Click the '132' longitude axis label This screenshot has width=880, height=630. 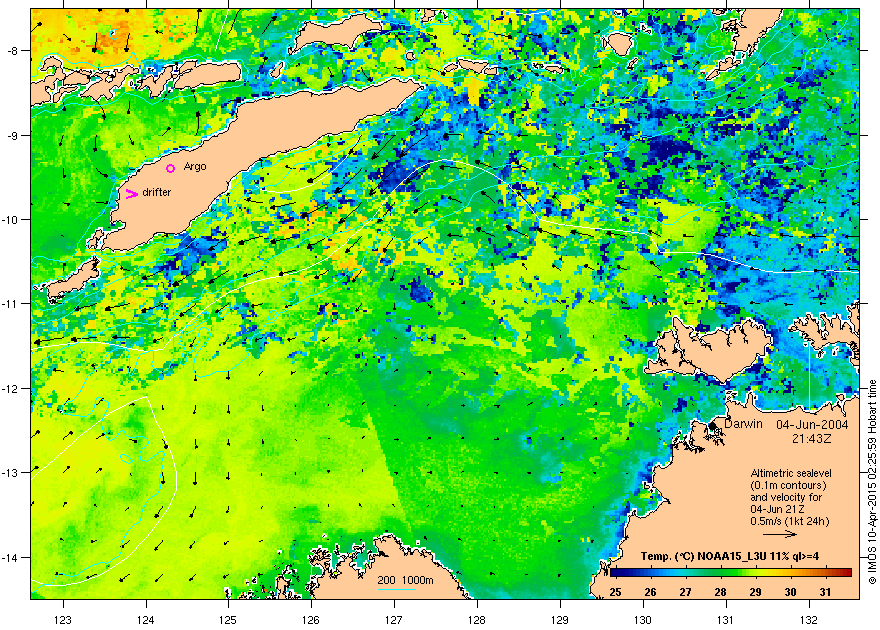pos(809,620)
